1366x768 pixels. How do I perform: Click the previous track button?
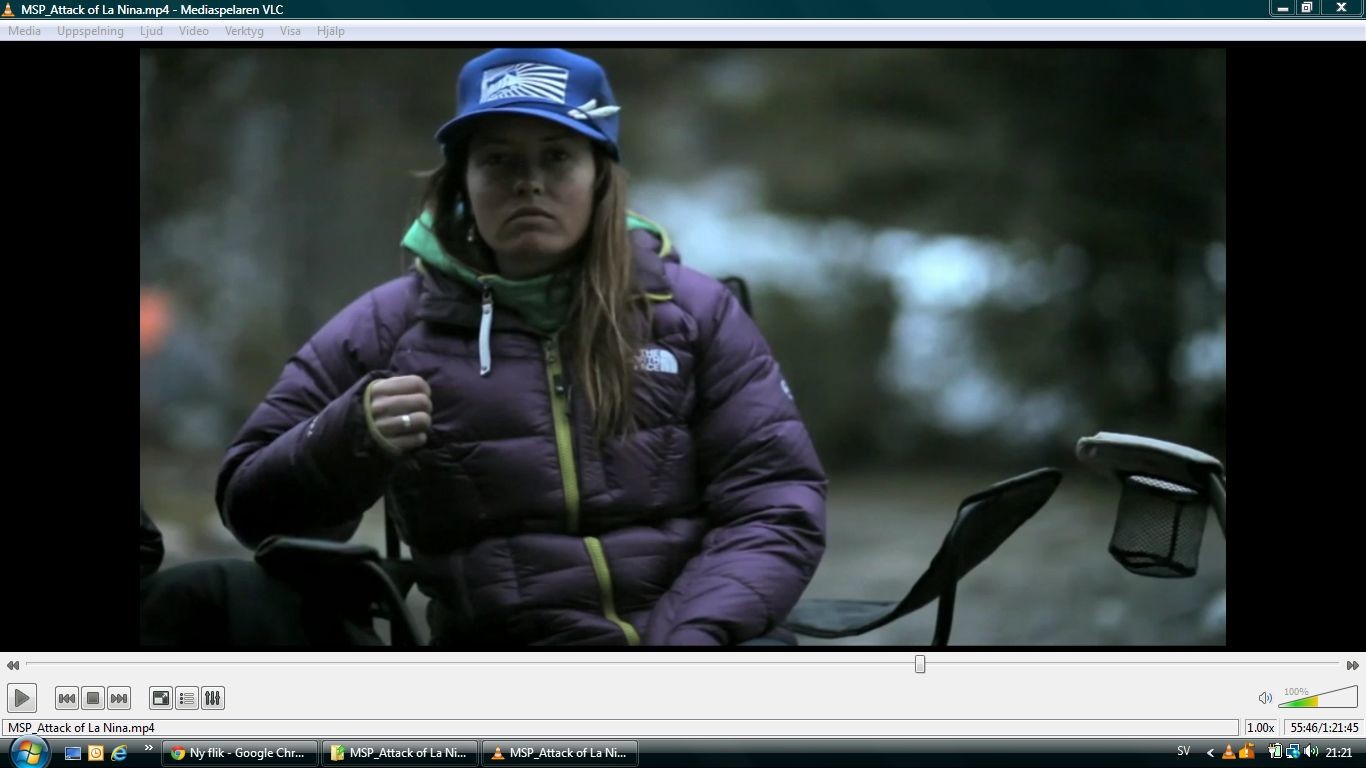point(66,698)
